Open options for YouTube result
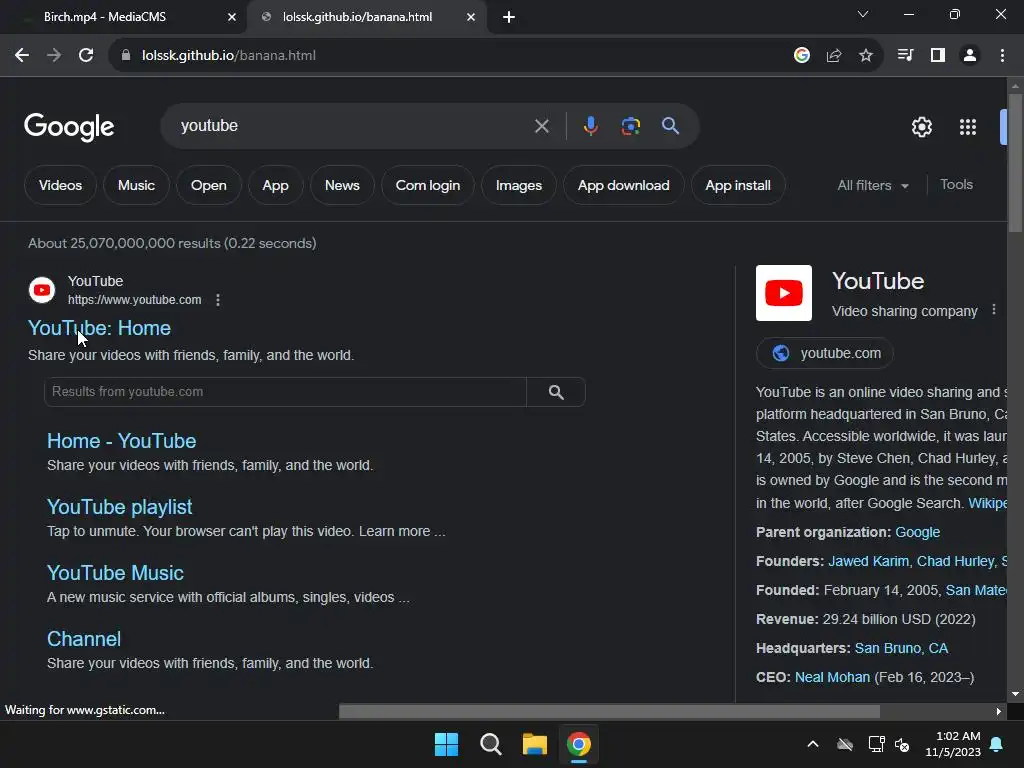The height and width of the screenshot is (768, 1024). [218, 300]
